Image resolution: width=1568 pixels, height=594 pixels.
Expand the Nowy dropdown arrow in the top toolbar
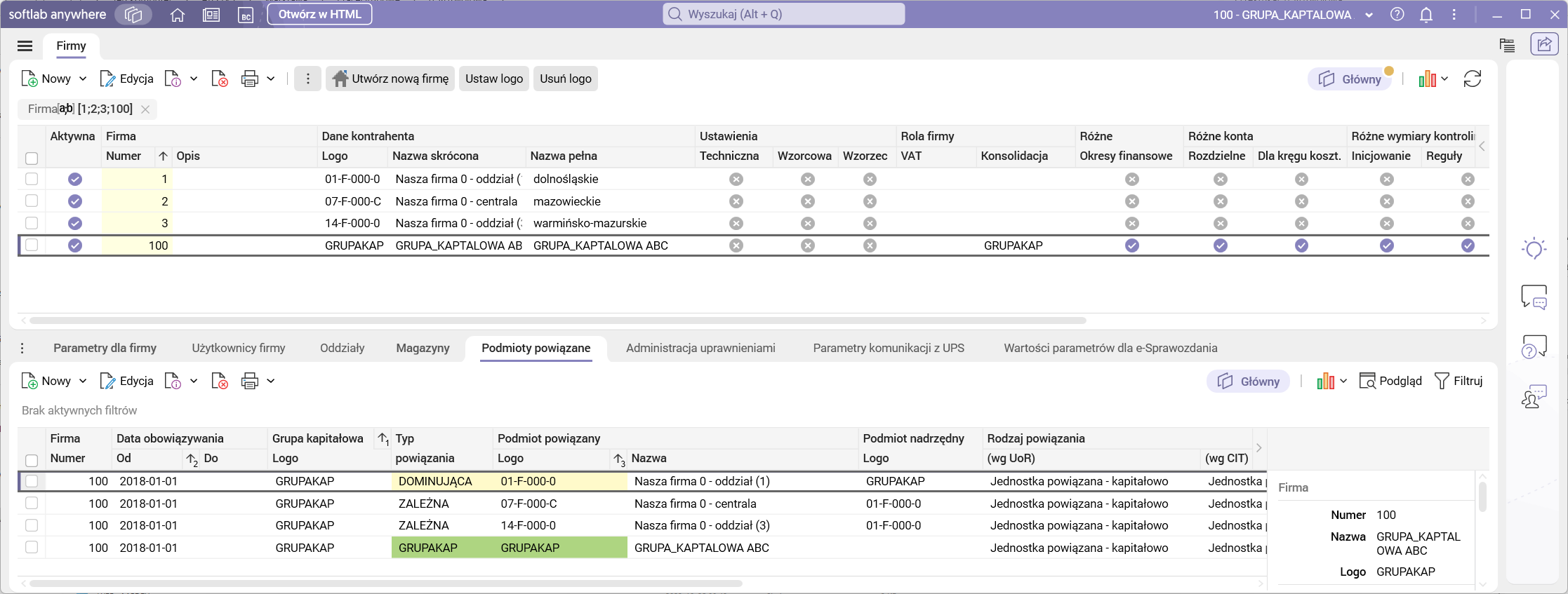pos(83,79)
